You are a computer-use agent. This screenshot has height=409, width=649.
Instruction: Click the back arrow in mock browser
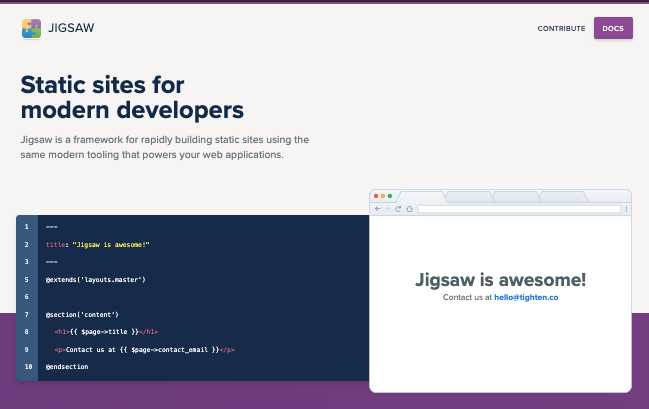(377, 209)
